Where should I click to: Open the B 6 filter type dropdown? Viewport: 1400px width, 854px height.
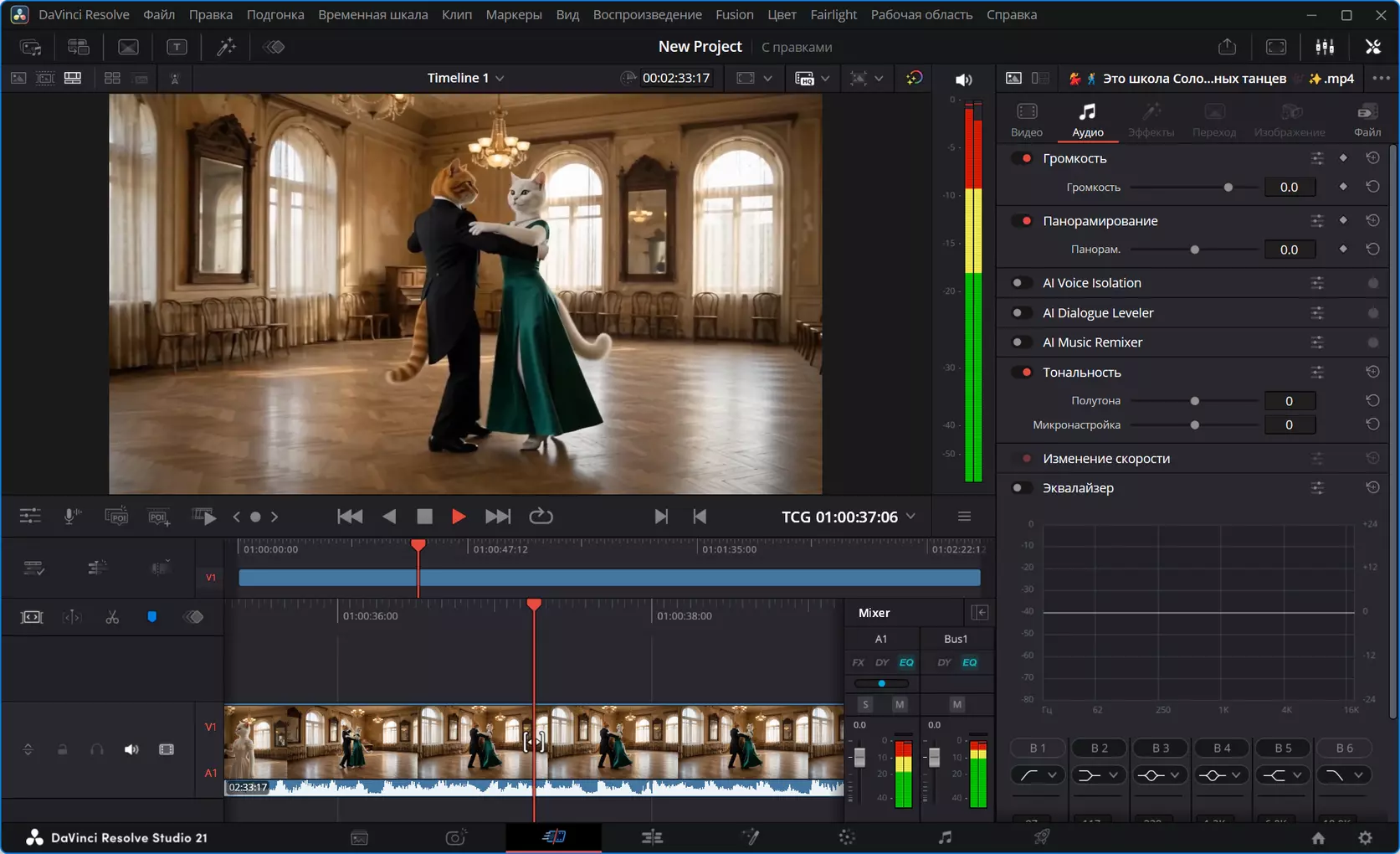tap(1345, 775)
